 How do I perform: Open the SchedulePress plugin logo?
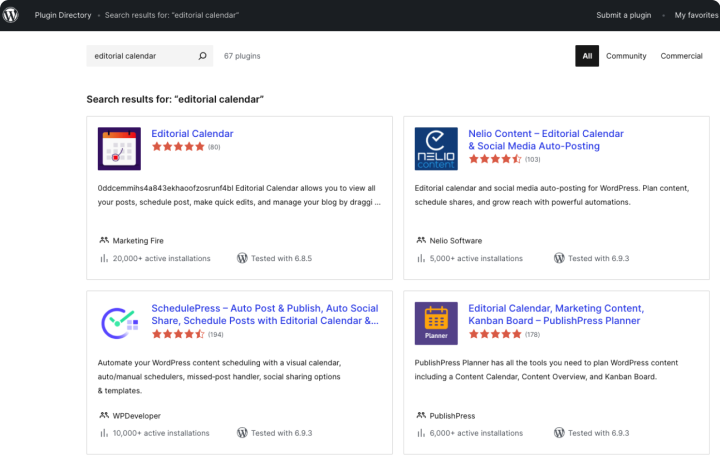tap(119, 323)
